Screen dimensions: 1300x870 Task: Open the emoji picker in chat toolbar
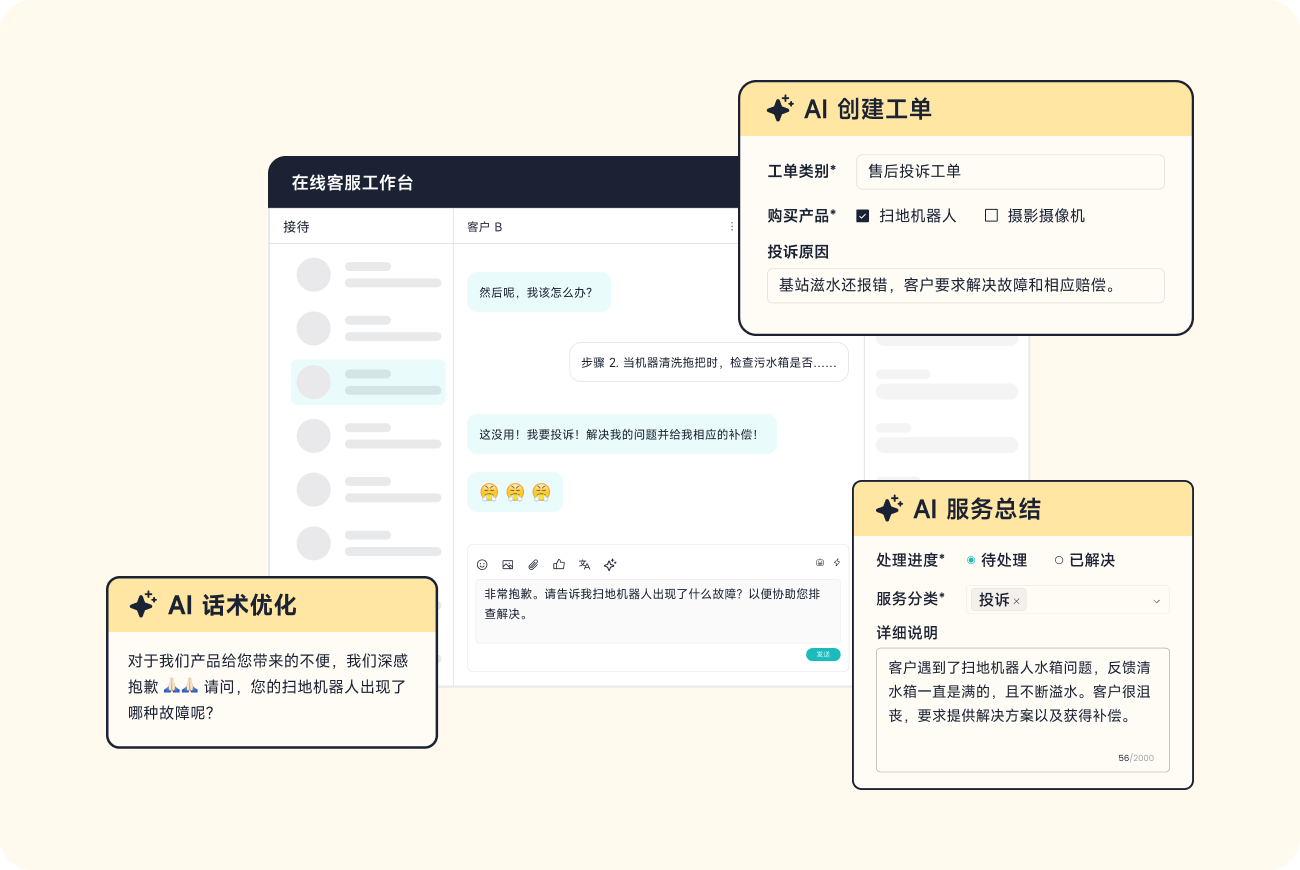pos(482,565)
